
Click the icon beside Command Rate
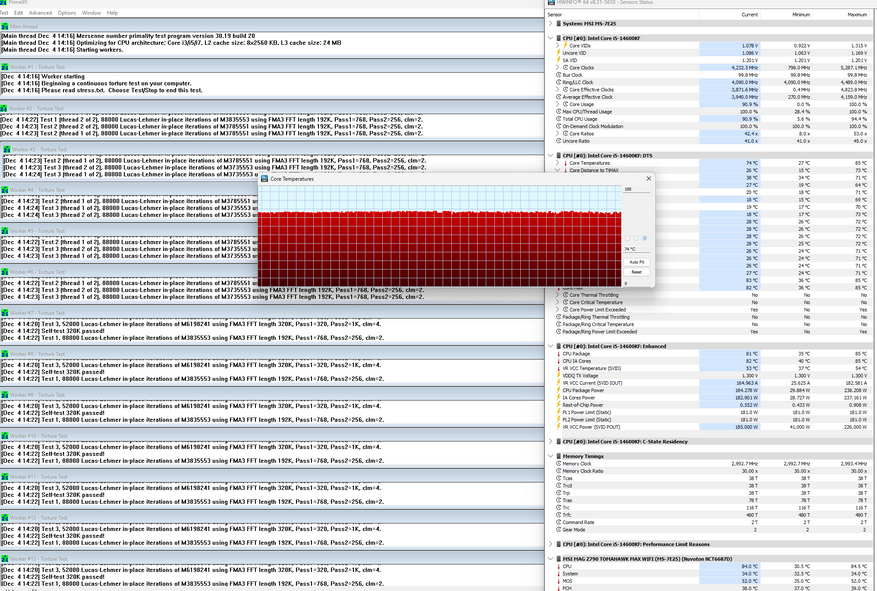click(x=558, y=522)
